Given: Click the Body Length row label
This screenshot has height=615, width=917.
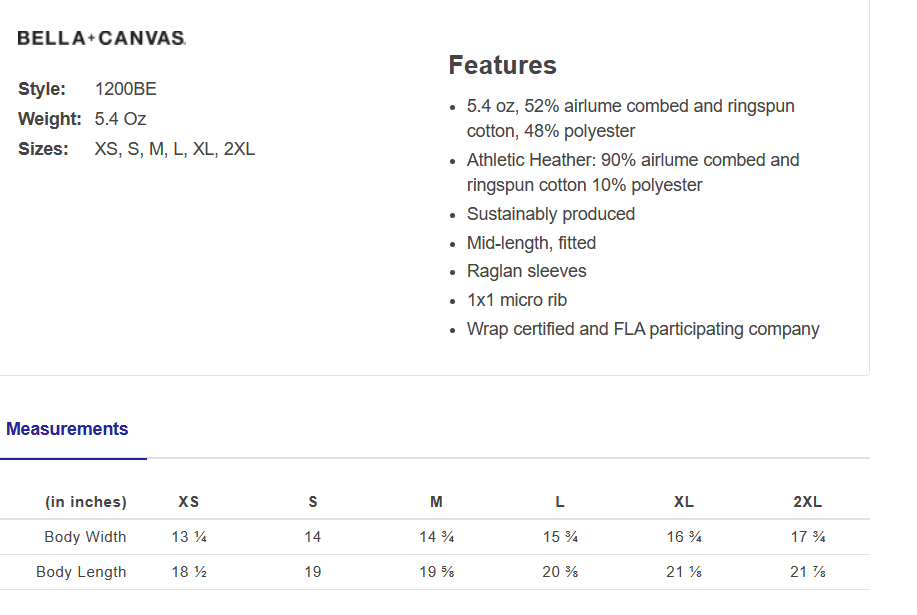Looking at the screenshot, I should (81, 572).
